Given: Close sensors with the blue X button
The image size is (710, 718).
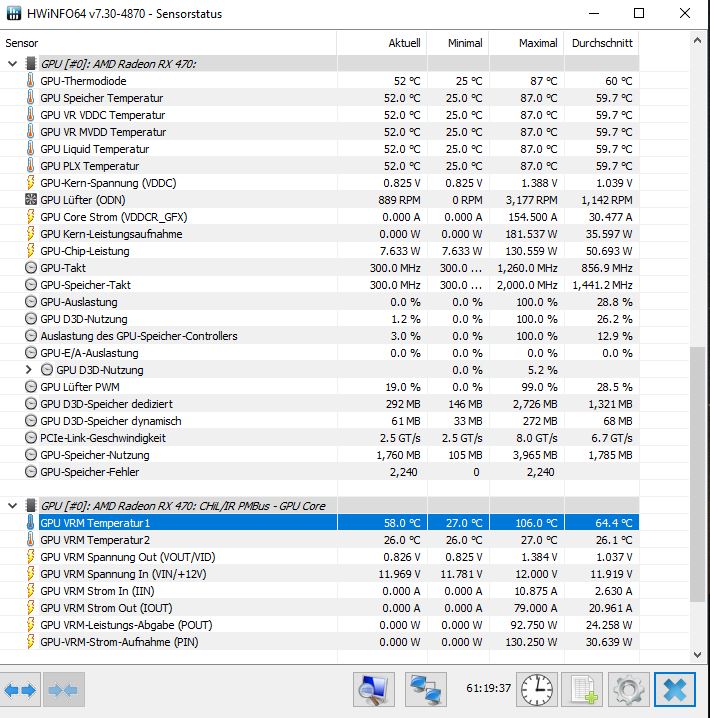Looking at the screenshot, I should (x=675, y=690).
